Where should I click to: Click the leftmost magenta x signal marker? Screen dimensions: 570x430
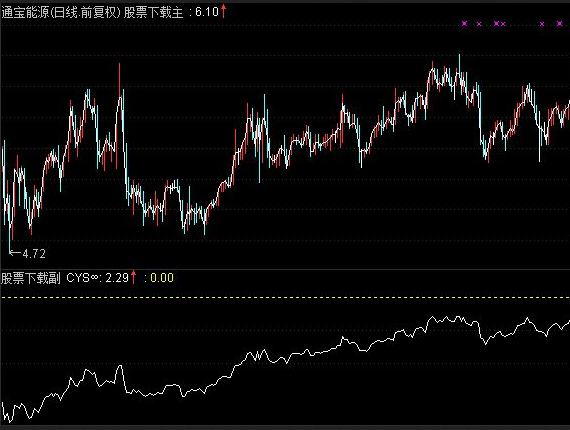click(x=464, y=24)
